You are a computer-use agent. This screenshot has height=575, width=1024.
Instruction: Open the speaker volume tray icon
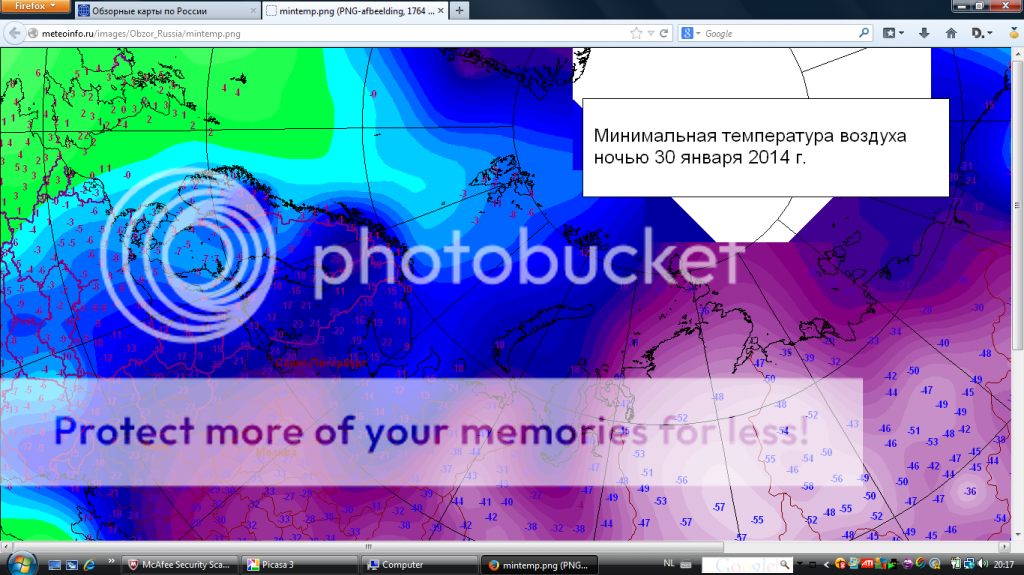coord(983,564)
